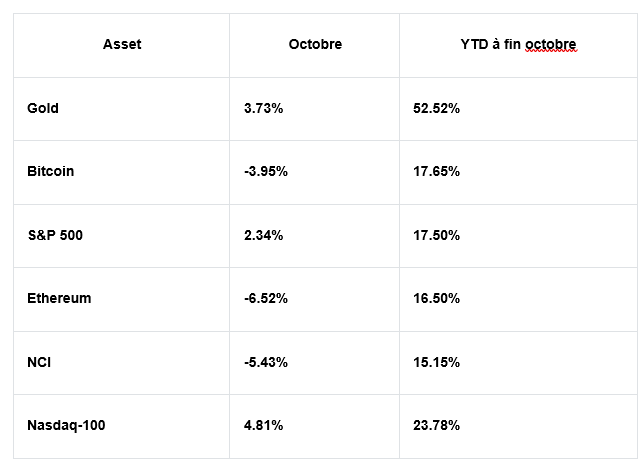Image resolution: width=643 pixels, height=465 pixels.
Task: Click Nasdaq-100 October value 4.81%
Action: 263,425
